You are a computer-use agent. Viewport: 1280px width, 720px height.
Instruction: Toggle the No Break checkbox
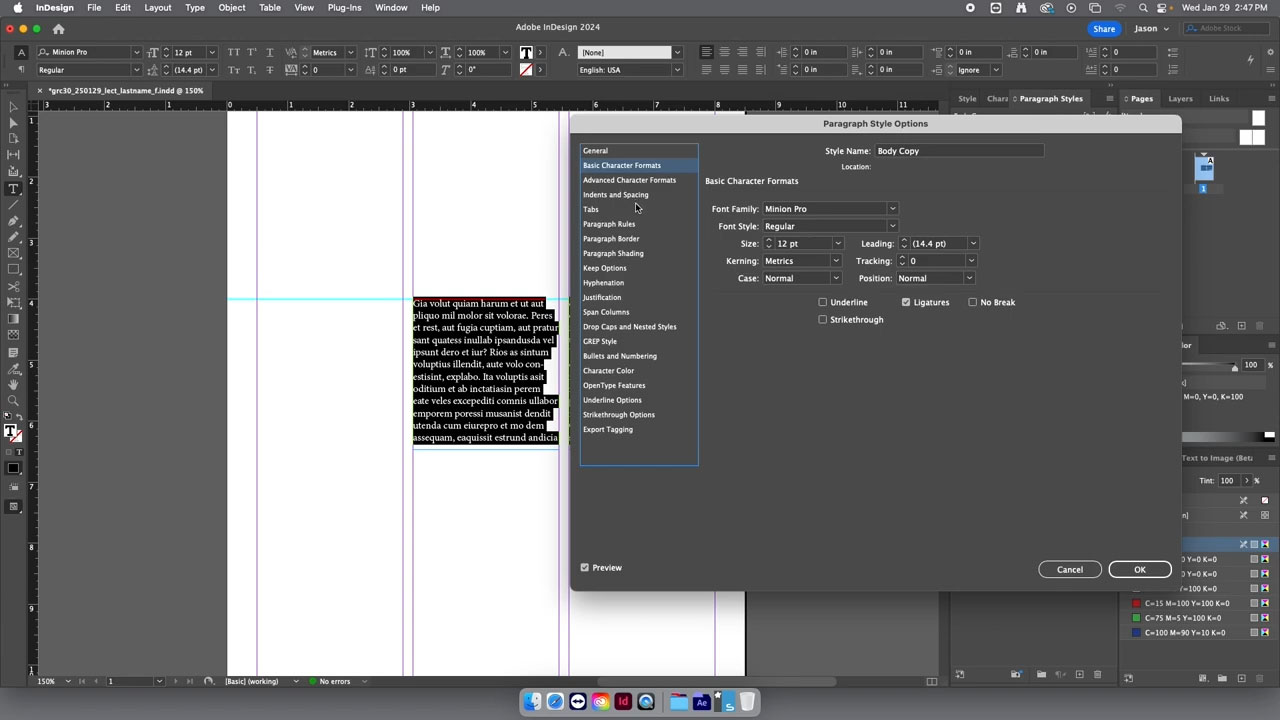973,302
